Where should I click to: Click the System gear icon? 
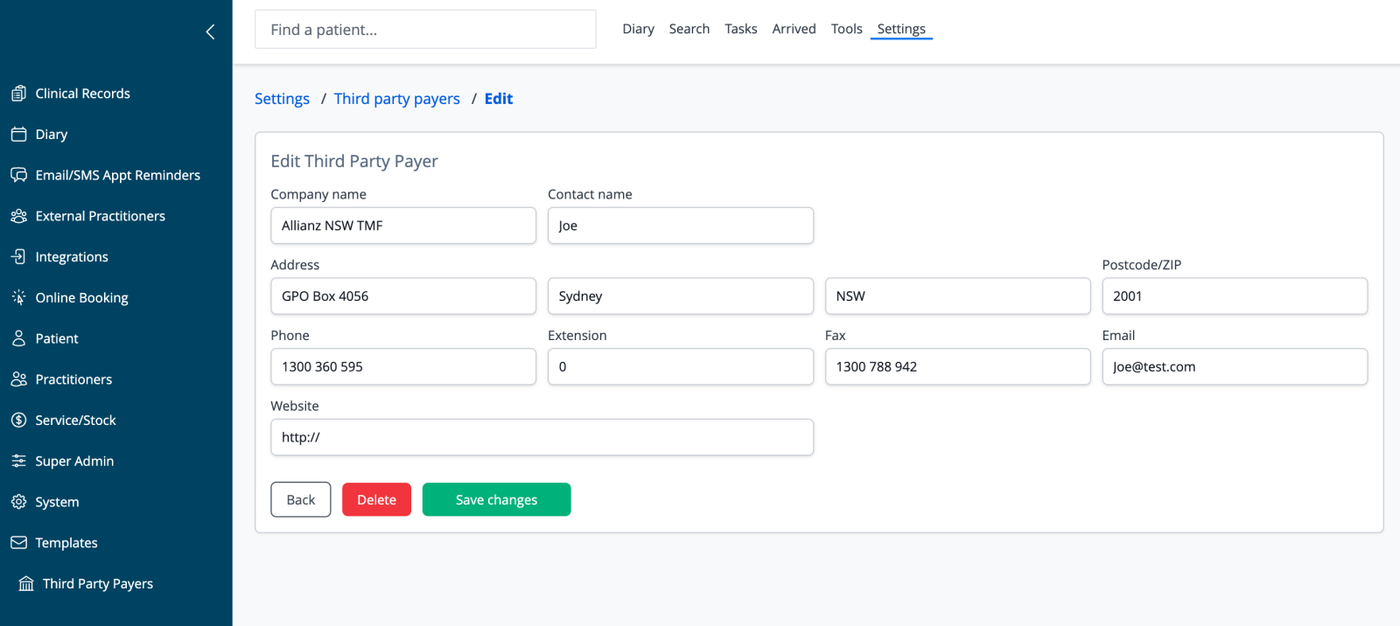pyautogui.click(x=18, y=502)
